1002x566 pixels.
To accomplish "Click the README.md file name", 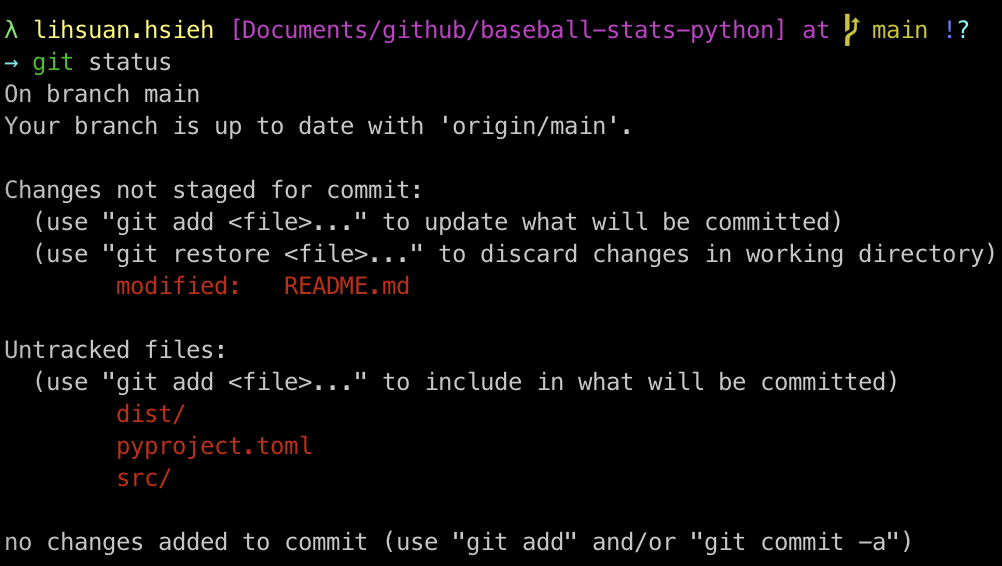I will coord(346,286).
